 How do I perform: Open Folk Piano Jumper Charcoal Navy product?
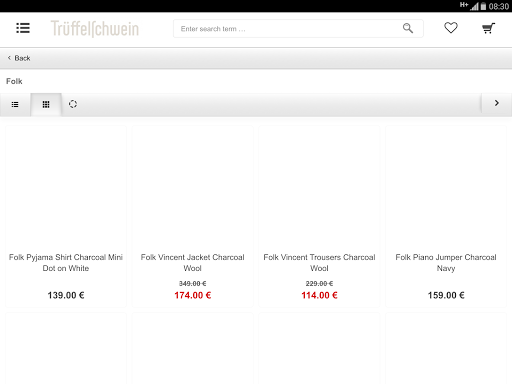tap(446, 263)
